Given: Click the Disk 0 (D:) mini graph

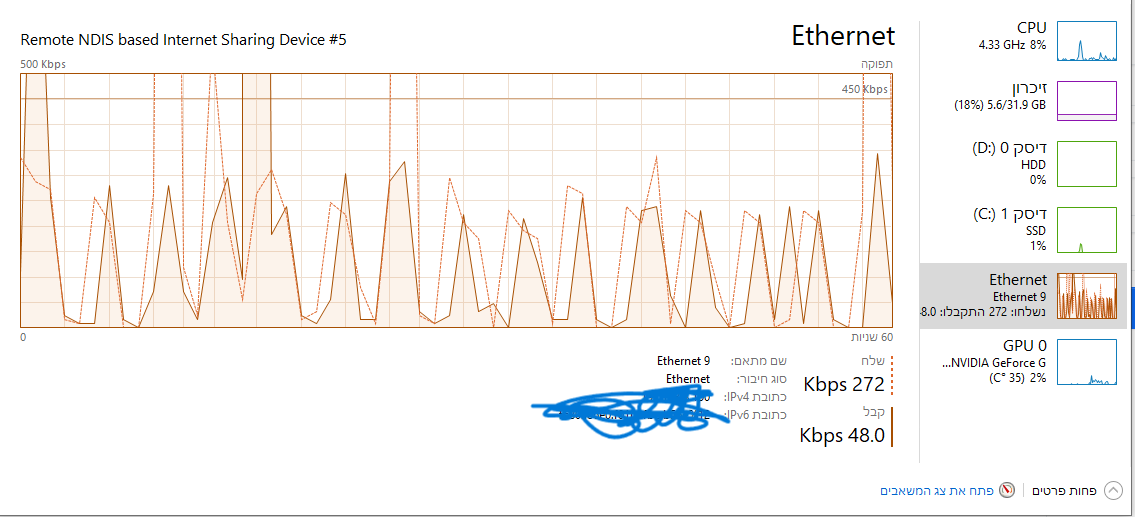Looking at the screenshot, I should (1086, 163).
